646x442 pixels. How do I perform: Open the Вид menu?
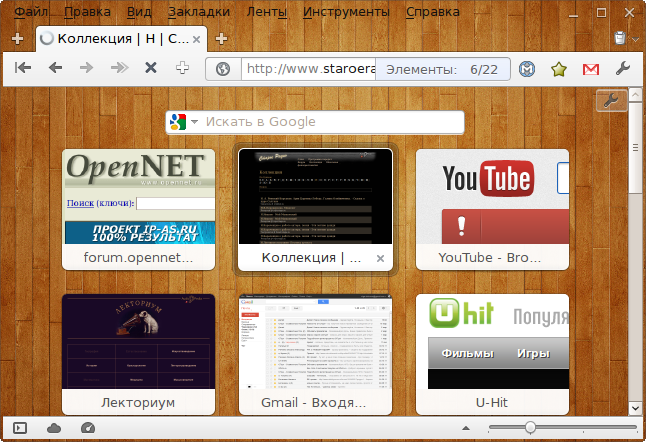pyautogui.click(x=139, y=12)
